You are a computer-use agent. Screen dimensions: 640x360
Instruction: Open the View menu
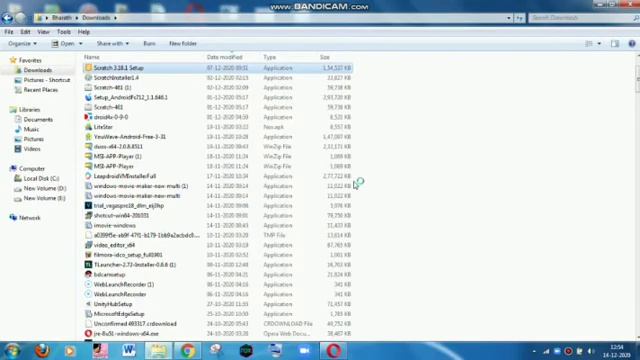(x=43, y=32)
